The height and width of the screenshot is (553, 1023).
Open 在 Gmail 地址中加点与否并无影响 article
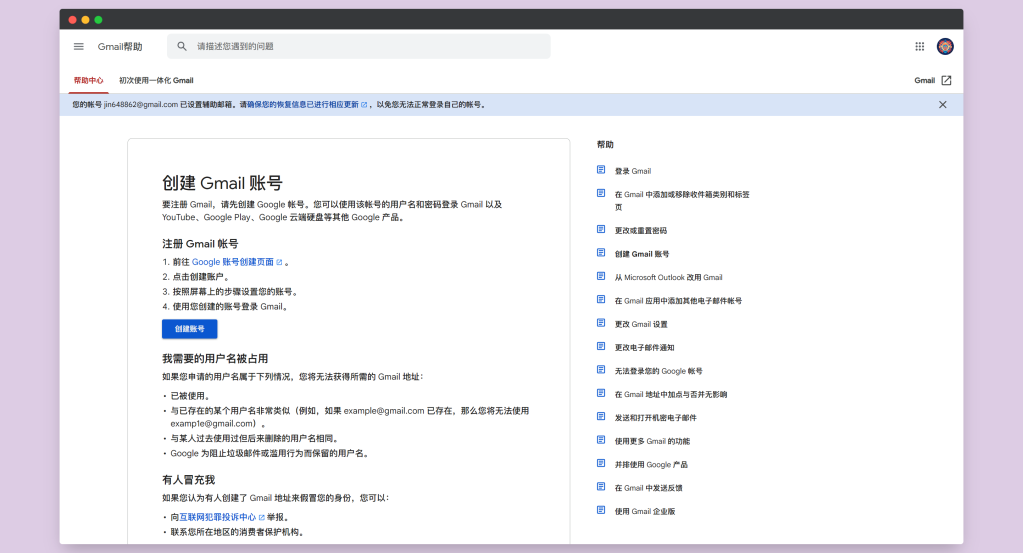671,395
